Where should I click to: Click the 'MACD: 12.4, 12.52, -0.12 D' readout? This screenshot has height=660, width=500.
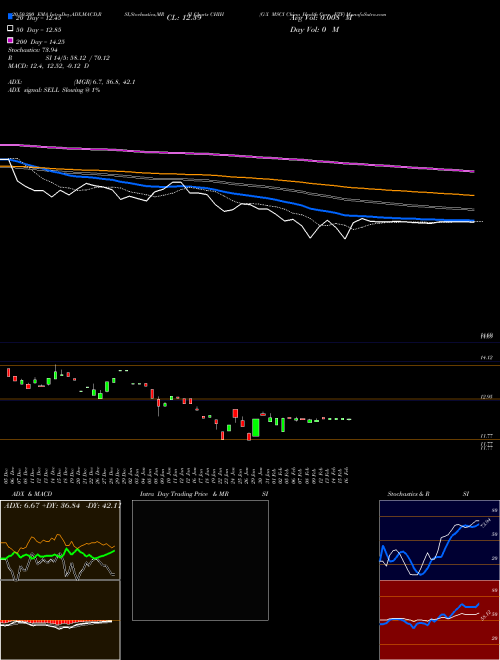49,66
